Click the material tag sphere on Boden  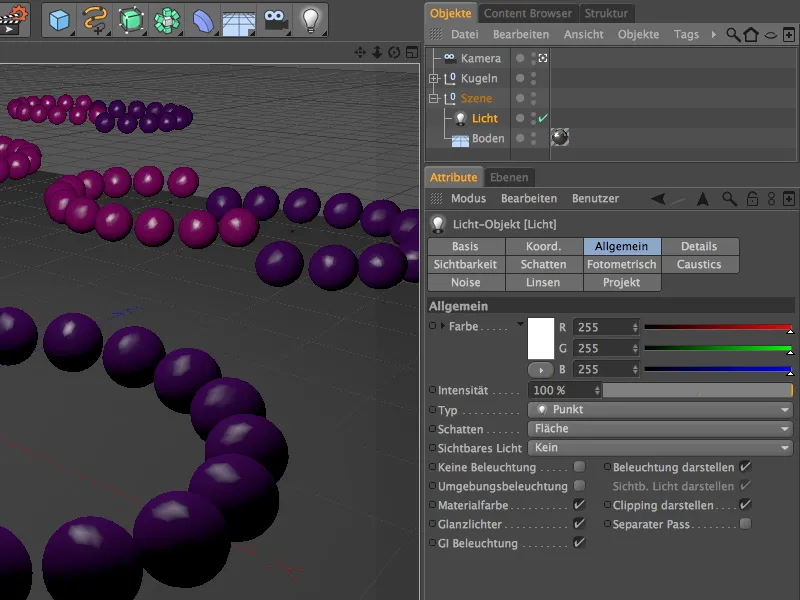tap(560, 137)
